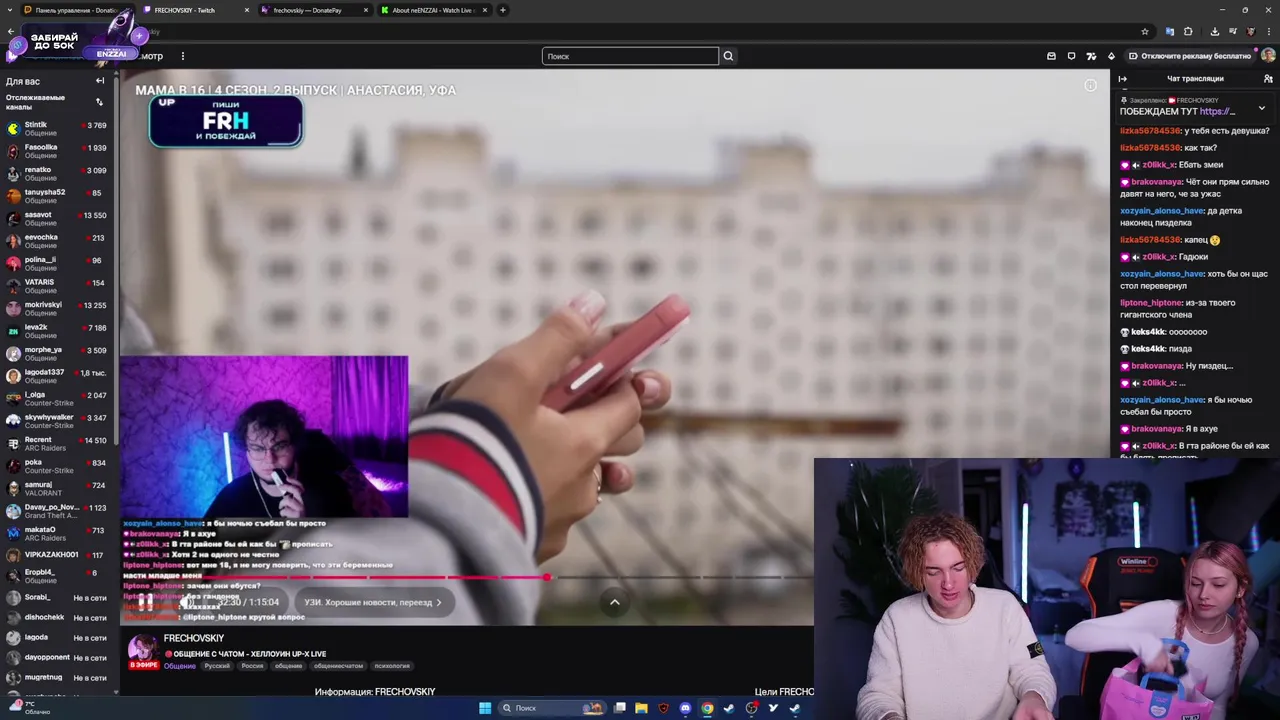
Task: Bookmark this page with star icon
Action: [x=1145, y=31]
